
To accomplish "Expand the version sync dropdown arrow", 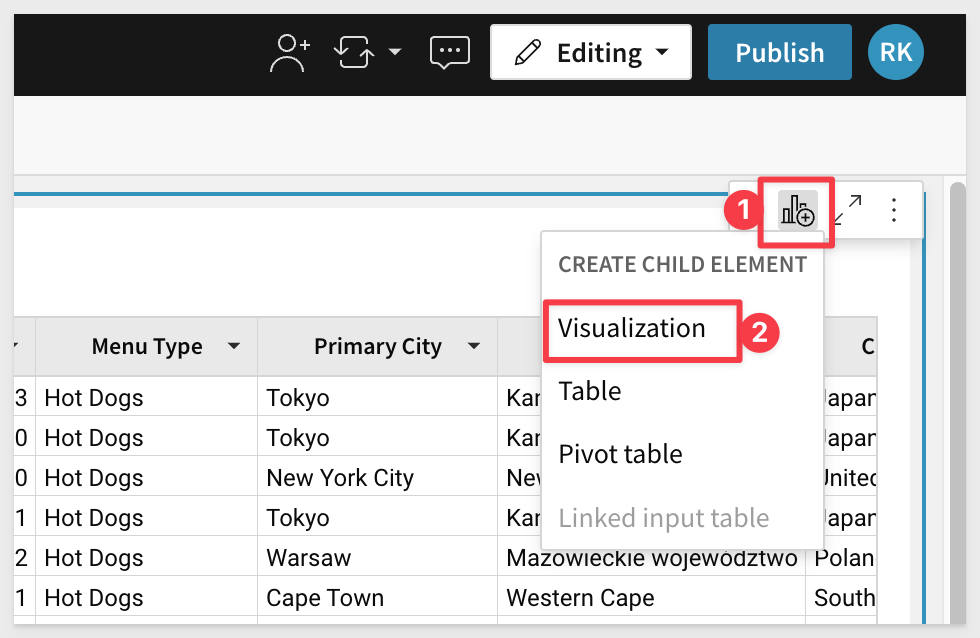I will point(395,52).
